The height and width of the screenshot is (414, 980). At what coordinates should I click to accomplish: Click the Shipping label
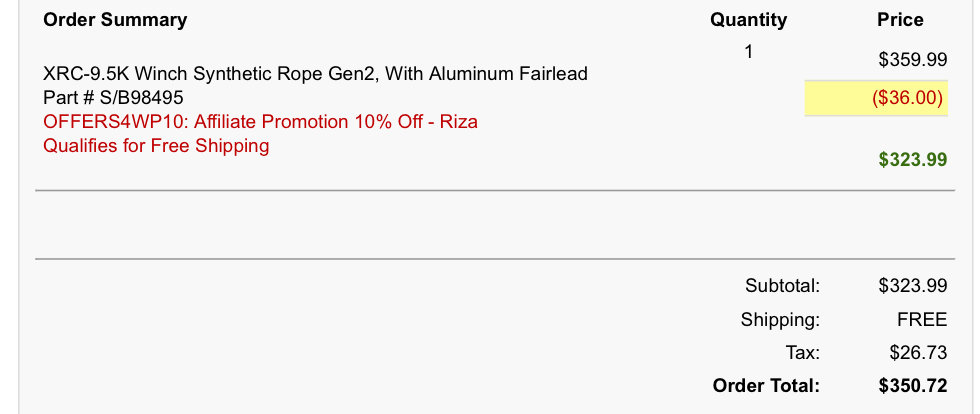coord(780,320)
